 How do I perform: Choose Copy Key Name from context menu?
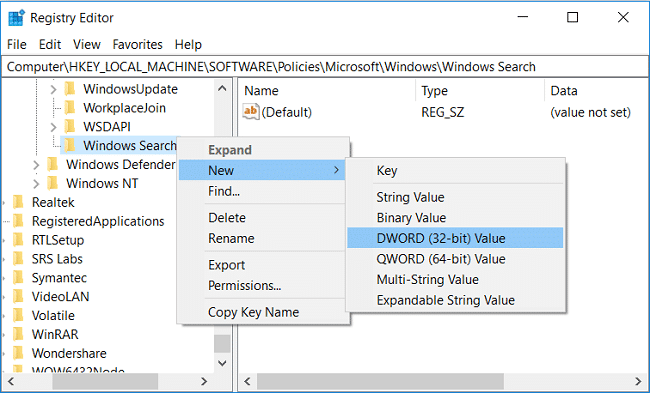[262, 312]
